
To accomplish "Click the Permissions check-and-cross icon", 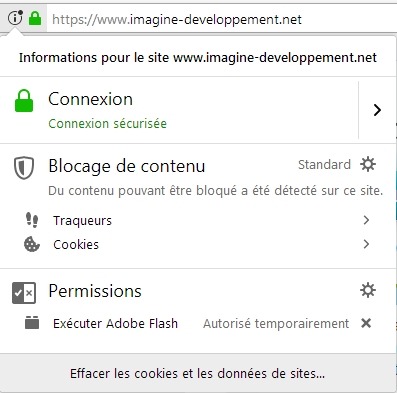I will (x=24, y=293).
